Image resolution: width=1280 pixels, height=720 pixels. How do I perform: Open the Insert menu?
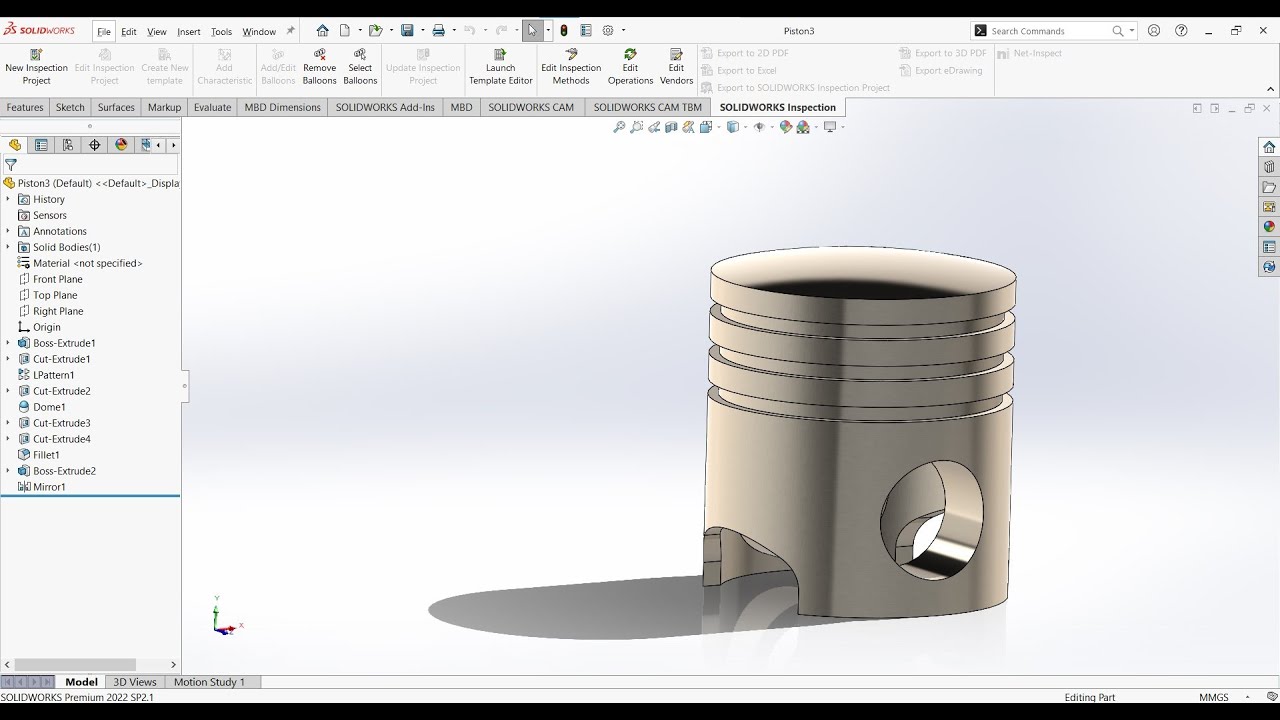click(189, 31)
